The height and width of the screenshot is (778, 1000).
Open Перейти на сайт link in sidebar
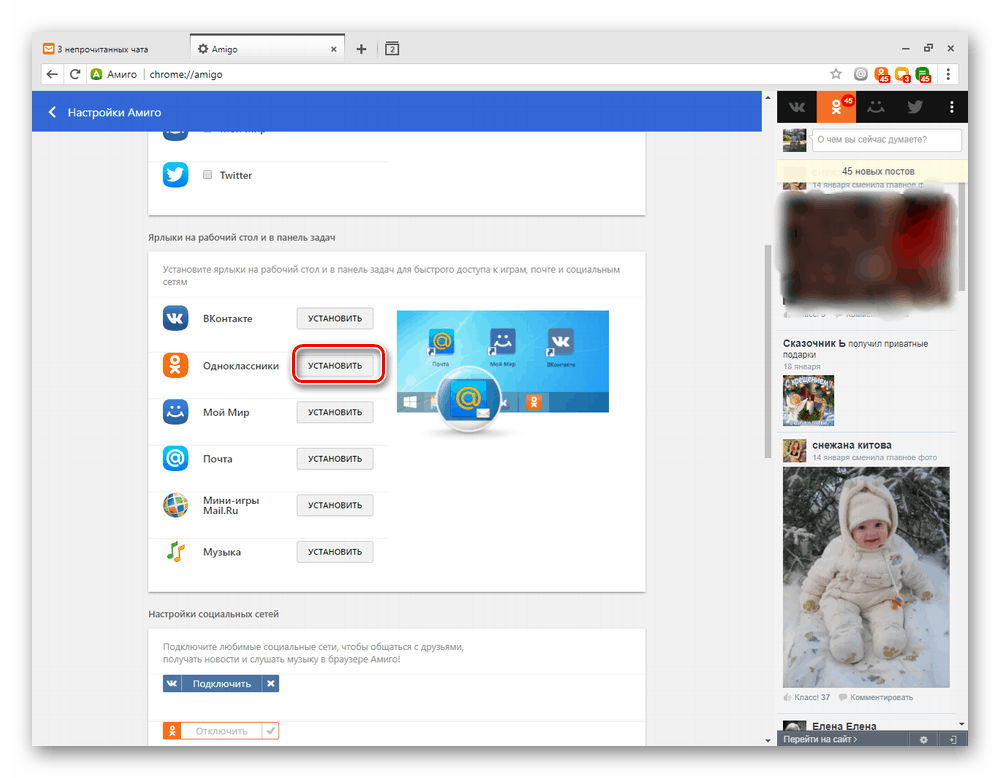pyautogui.click(x=820, y=740)
